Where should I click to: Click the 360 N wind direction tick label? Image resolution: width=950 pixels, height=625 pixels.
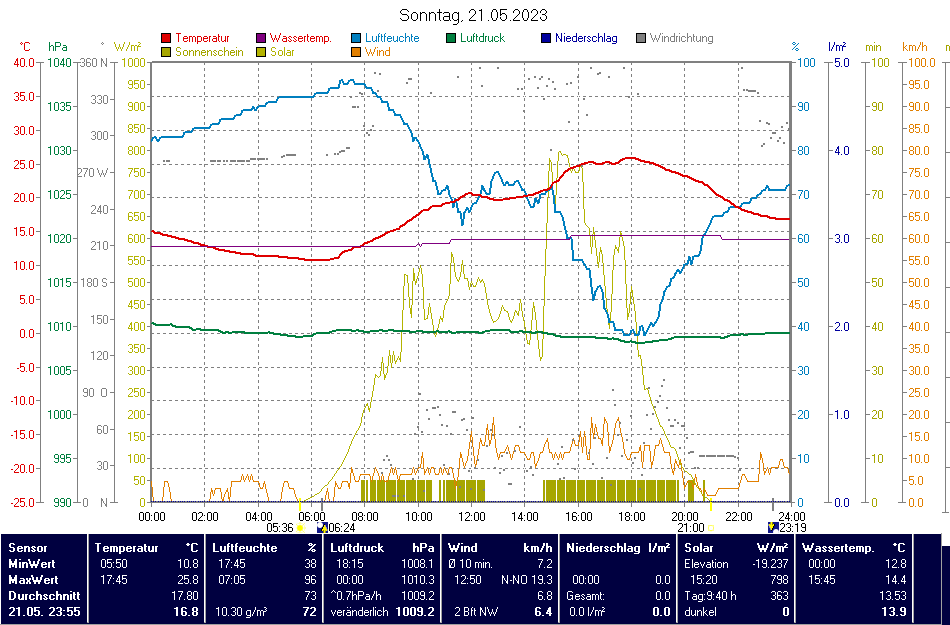pos(93,62)
